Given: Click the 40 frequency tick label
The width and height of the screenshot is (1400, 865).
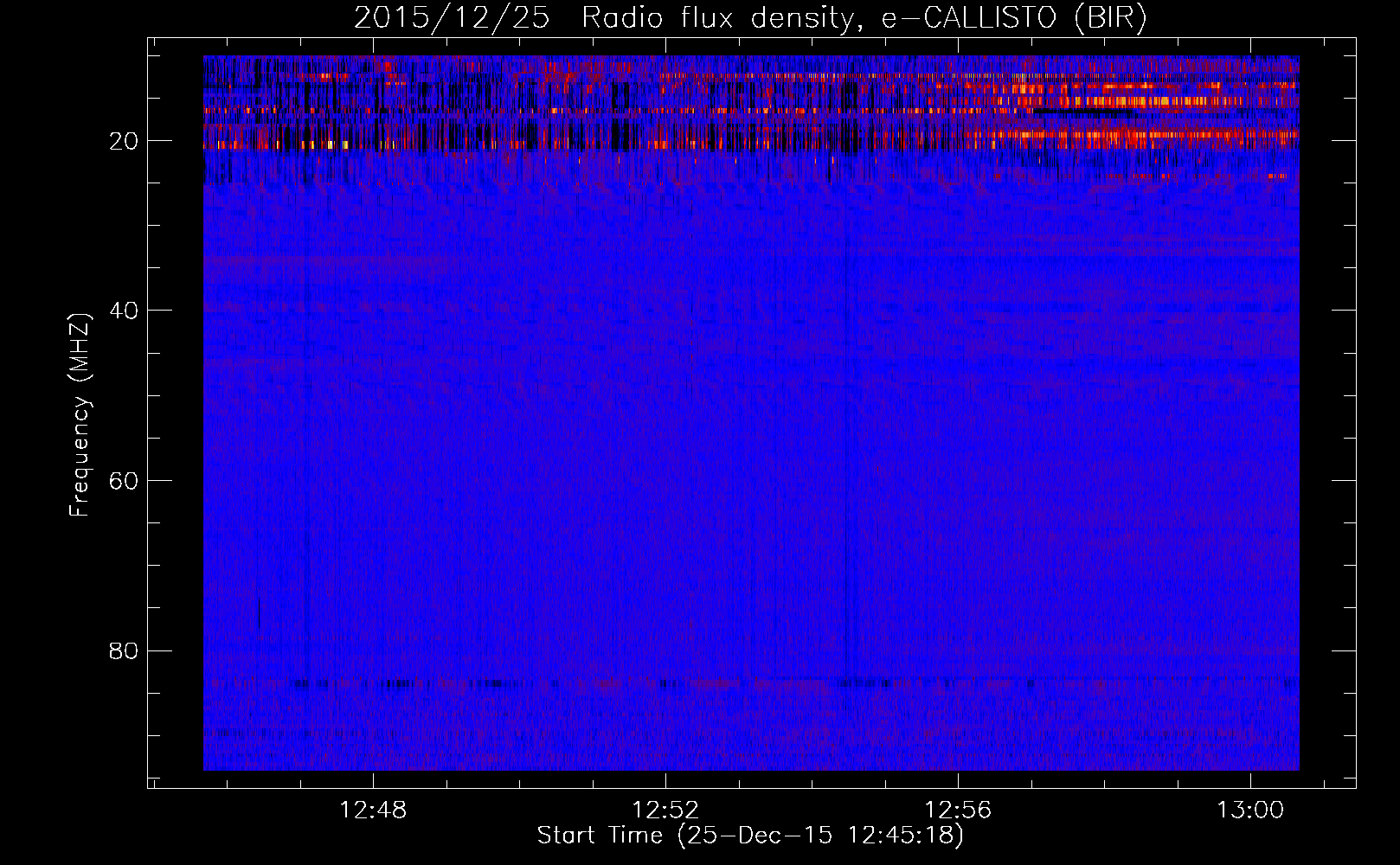Looking at the screenshot, I should coord(124,311).
